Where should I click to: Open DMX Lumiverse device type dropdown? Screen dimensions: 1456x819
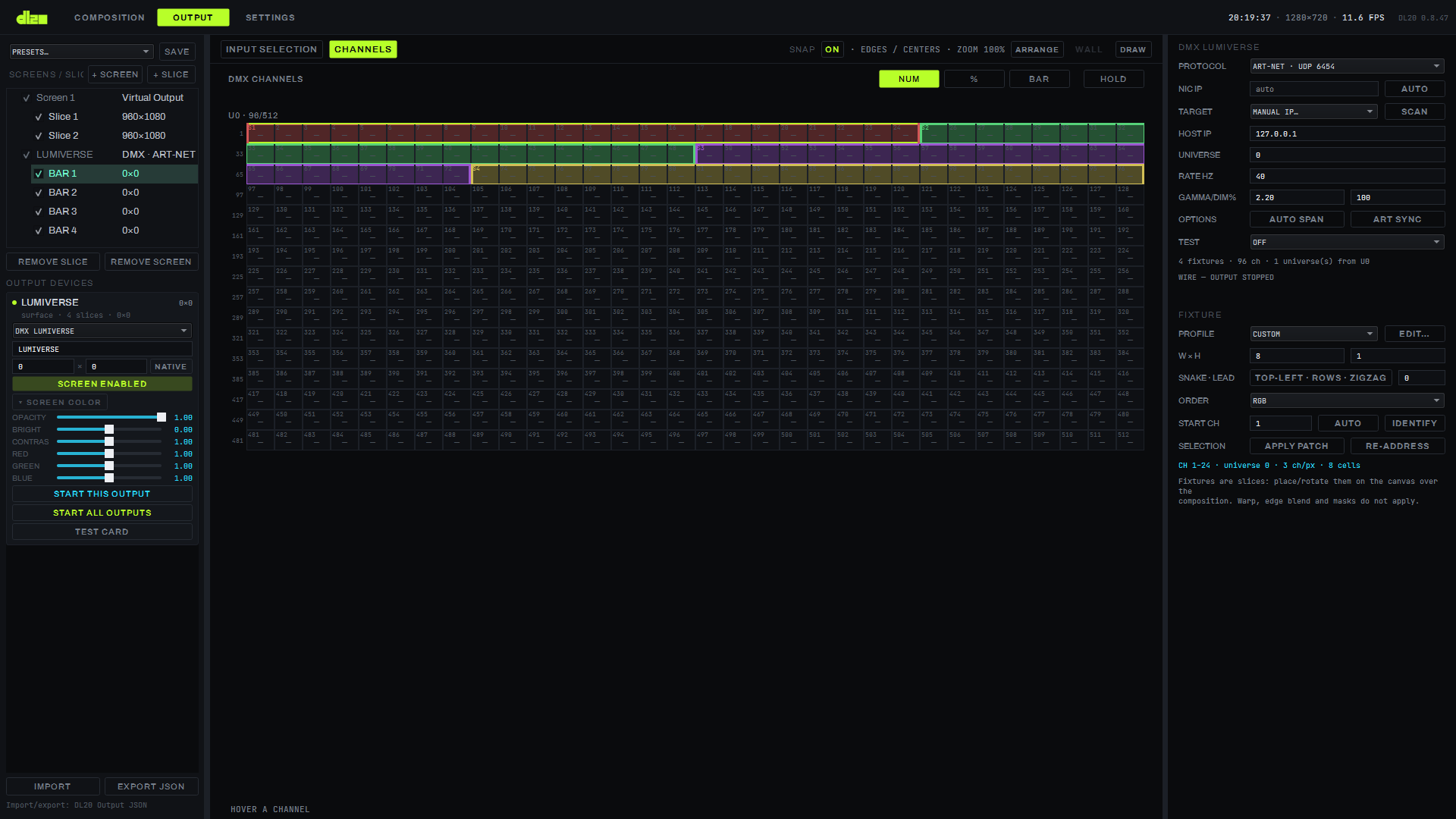pos(102,331)
